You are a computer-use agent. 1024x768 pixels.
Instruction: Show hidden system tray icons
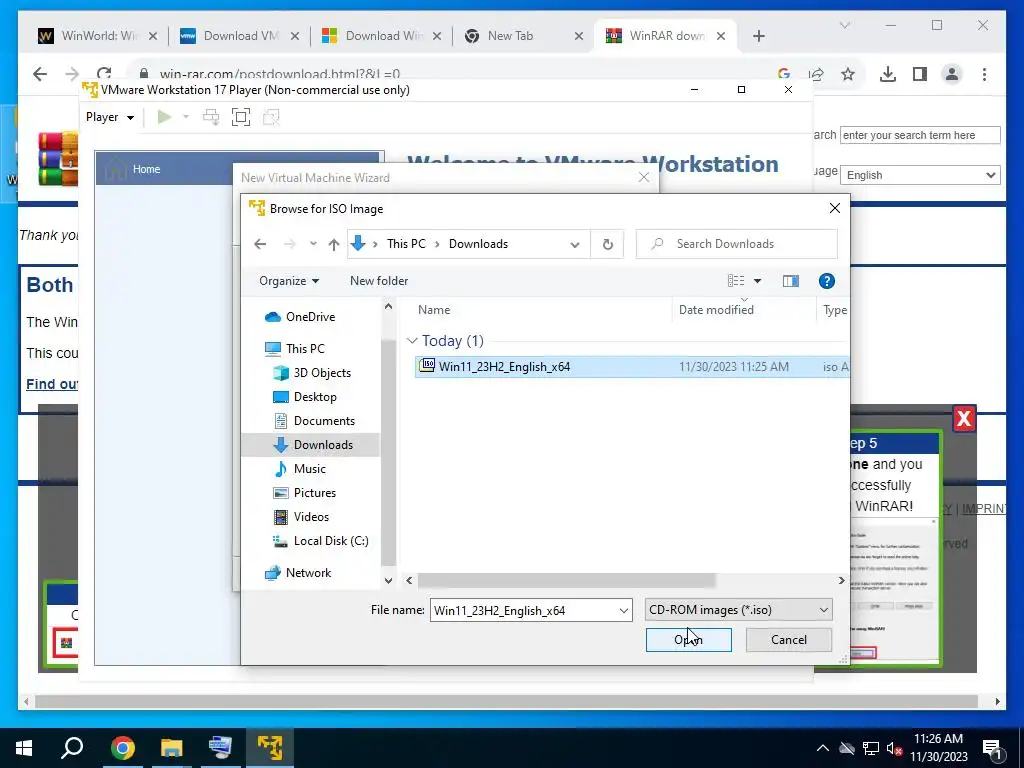(823, 748)
